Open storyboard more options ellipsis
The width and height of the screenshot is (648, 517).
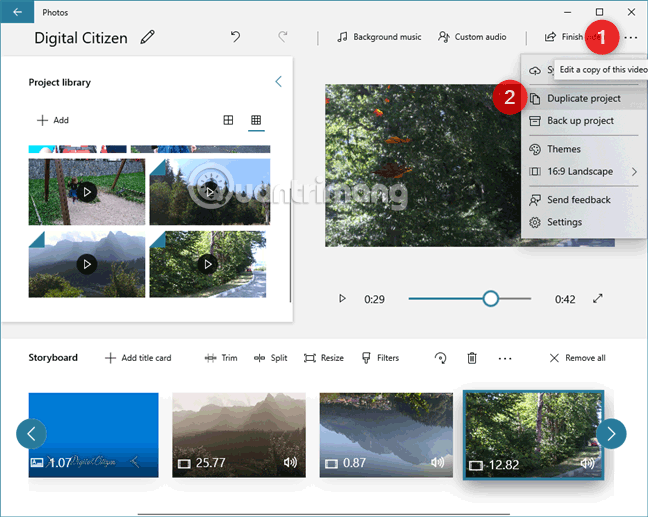pyautogui.click(x=505, y=358)
